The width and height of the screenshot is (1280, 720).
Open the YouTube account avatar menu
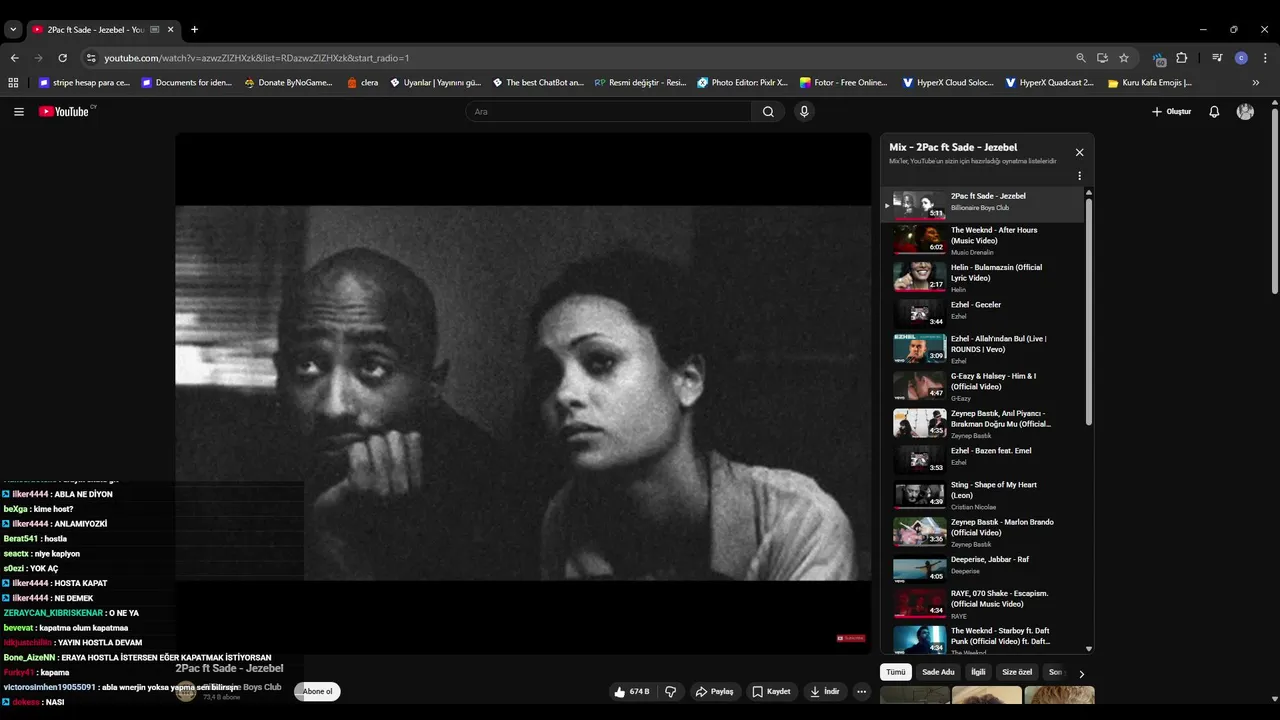1245,112
